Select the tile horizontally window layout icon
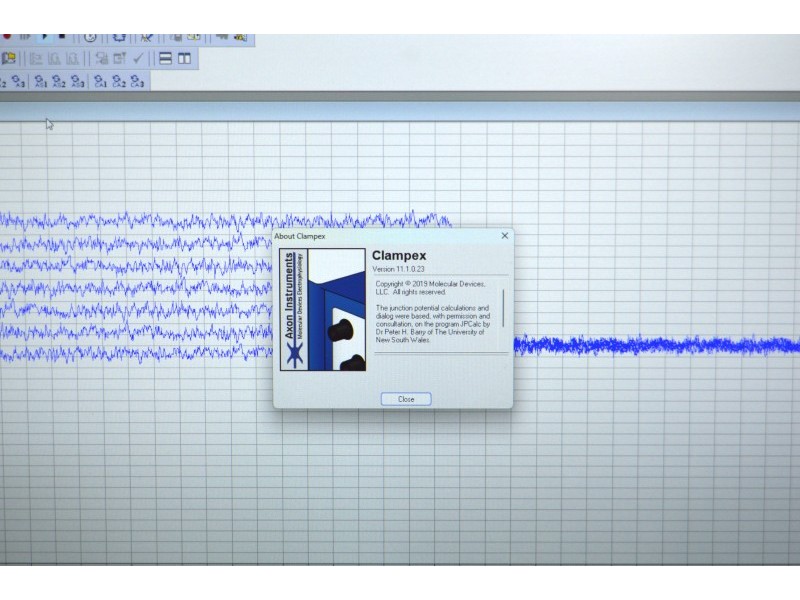The height and width of the screenshot is (600, 800). 166,59
